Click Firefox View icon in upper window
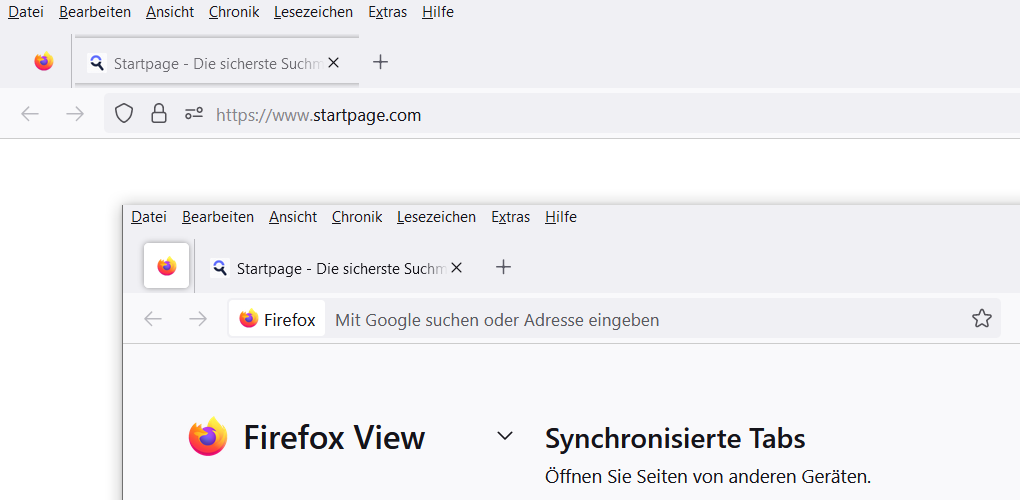Image resolution: width=1020 pixels, height=500 pixels. (x=43, y=62)
